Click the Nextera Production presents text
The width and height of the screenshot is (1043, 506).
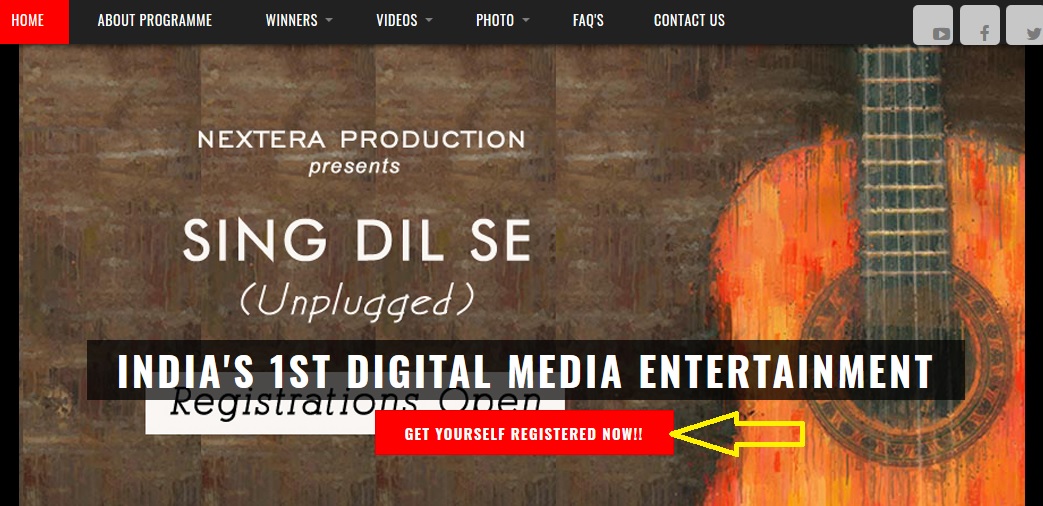[361, 152]
